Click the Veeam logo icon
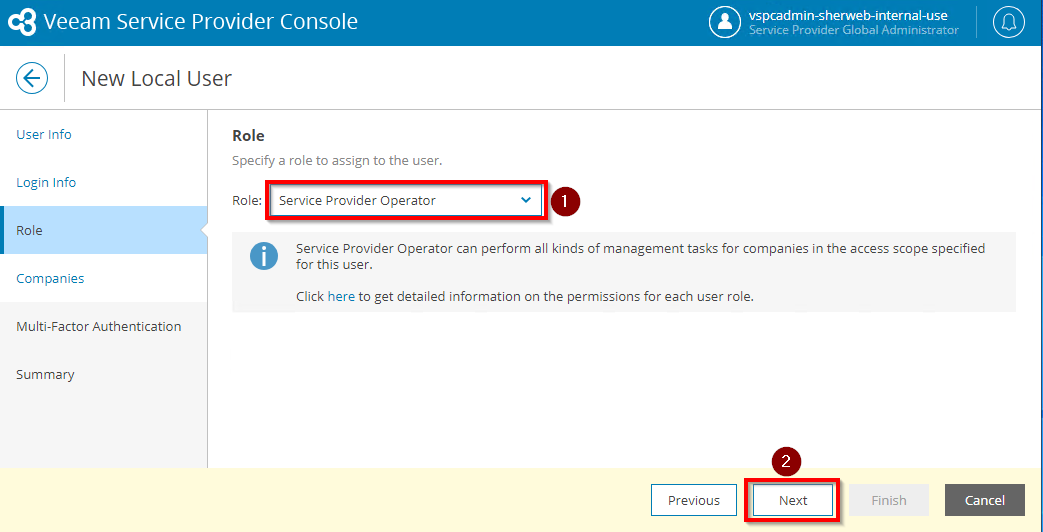This screenshot has width=1043, height=532. click(x=22, y=22)
